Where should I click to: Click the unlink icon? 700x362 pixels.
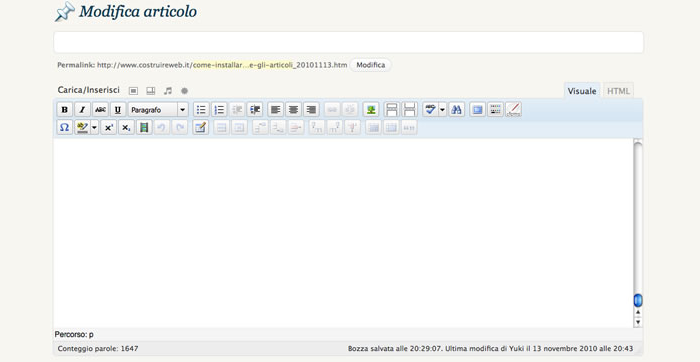(350, 109)
